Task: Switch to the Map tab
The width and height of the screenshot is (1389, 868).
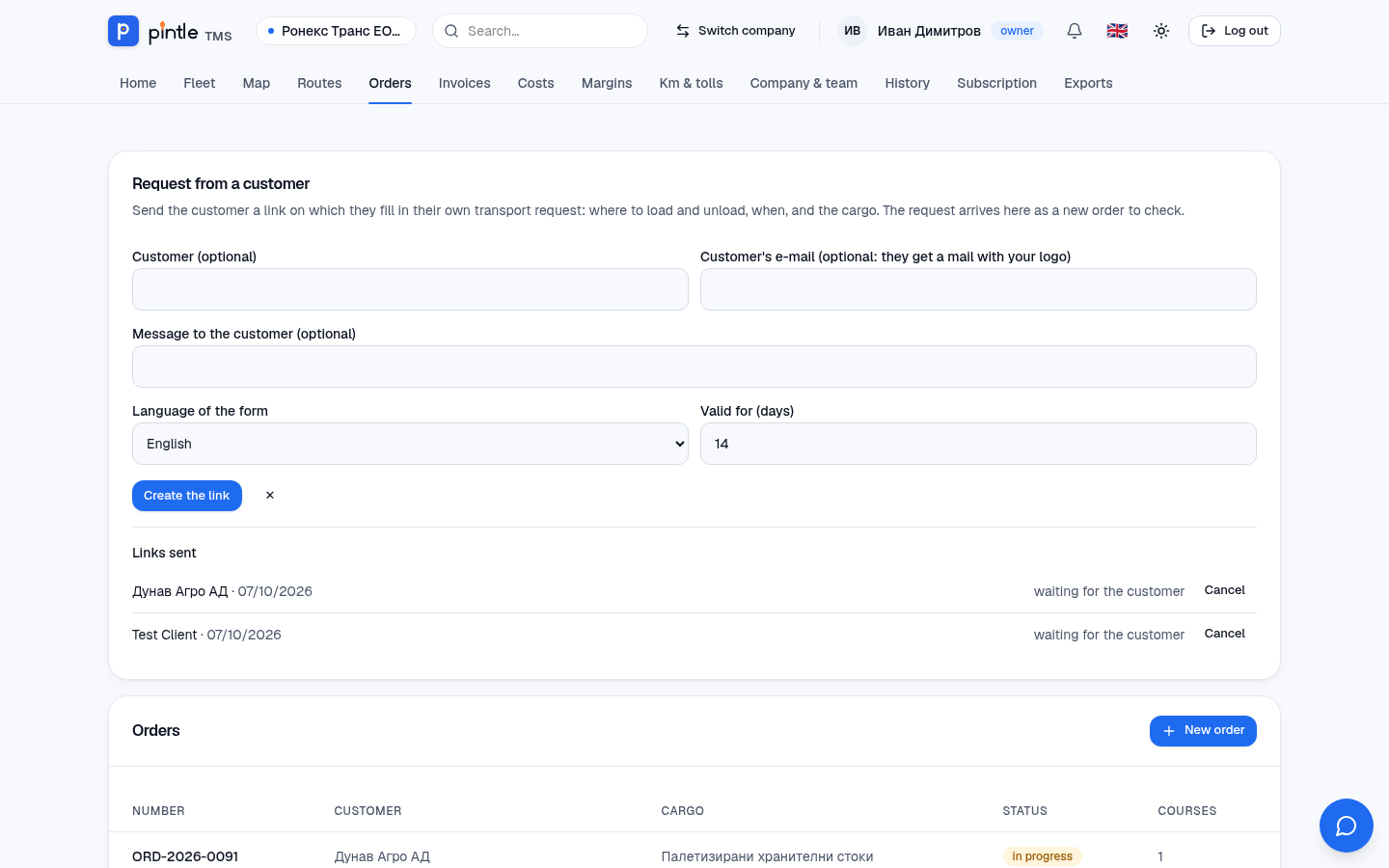Action: [x=257, y=83]
